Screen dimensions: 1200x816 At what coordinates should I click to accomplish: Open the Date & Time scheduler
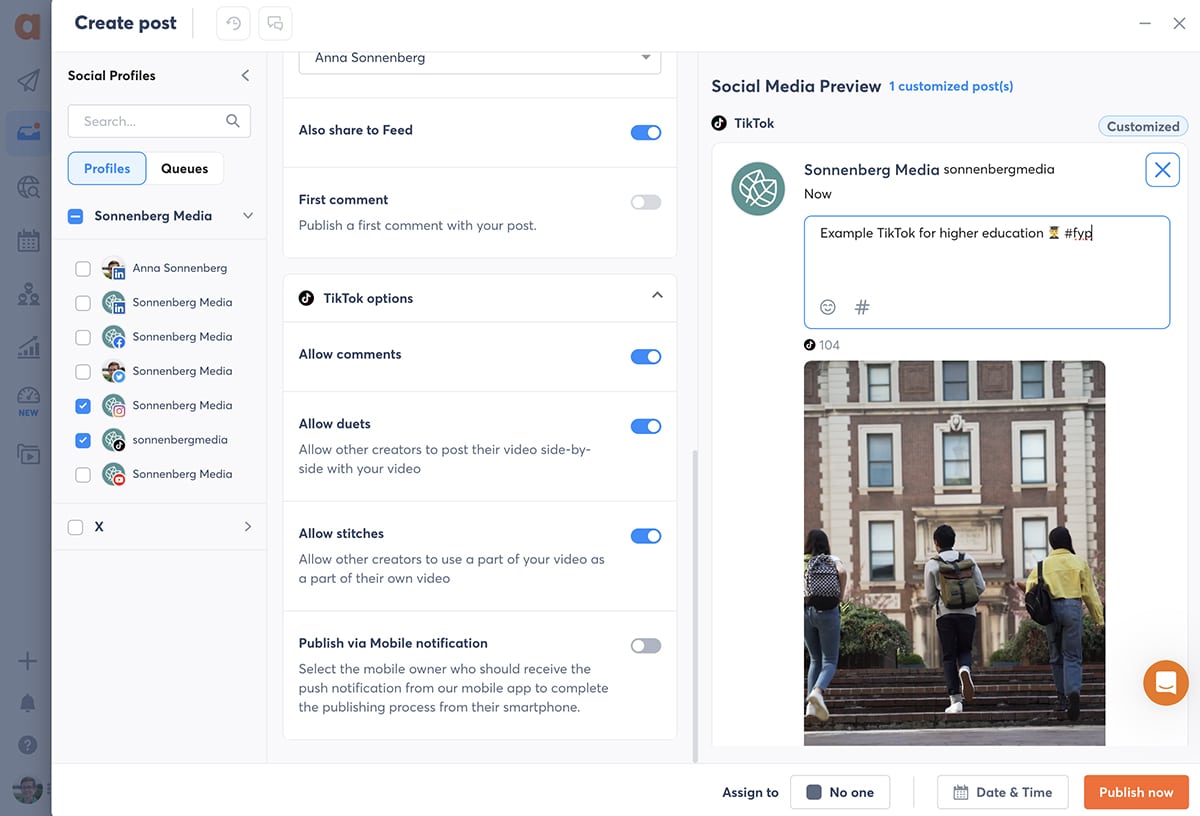click(1002, 792)
